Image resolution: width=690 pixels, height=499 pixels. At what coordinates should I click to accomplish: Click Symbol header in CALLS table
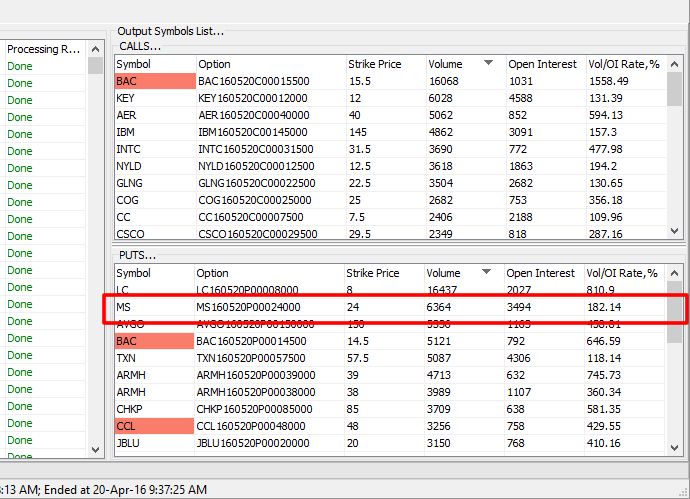(x=155, y=64)
